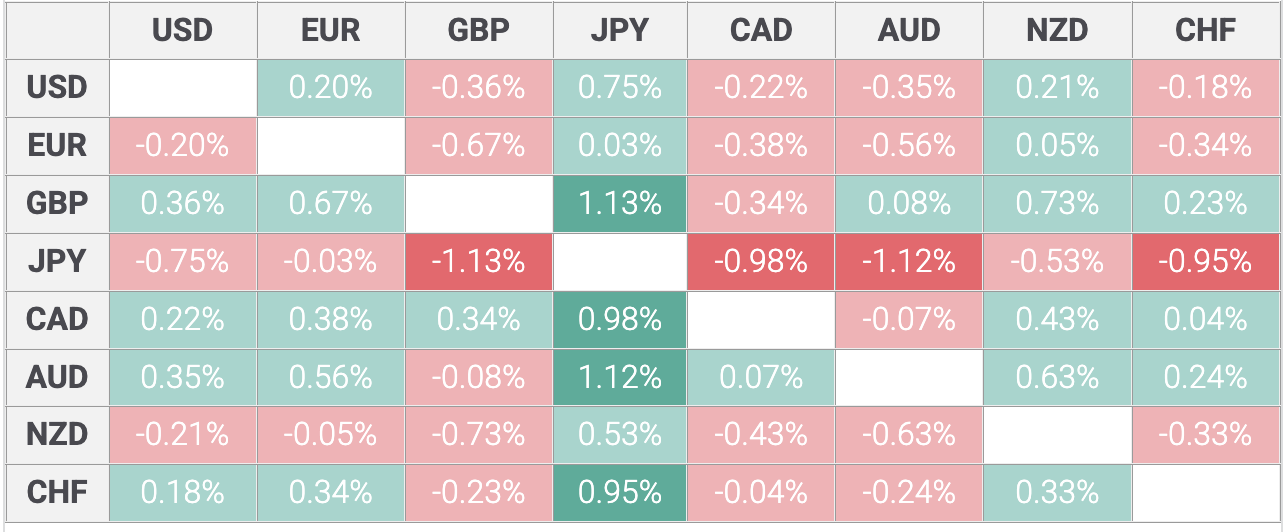Click the USD column header

point(183,30)
